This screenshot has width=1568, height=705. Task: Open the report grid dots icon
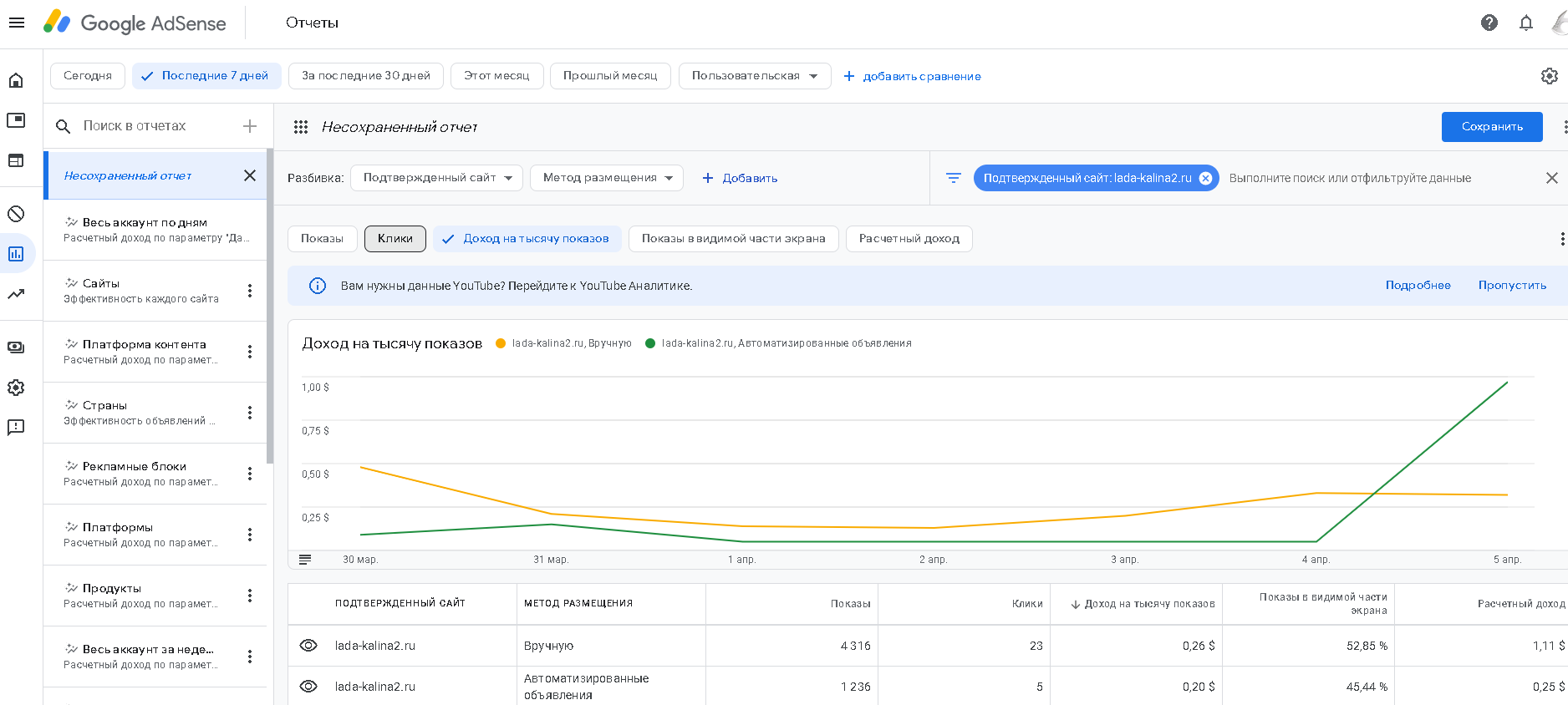point(301,127)
